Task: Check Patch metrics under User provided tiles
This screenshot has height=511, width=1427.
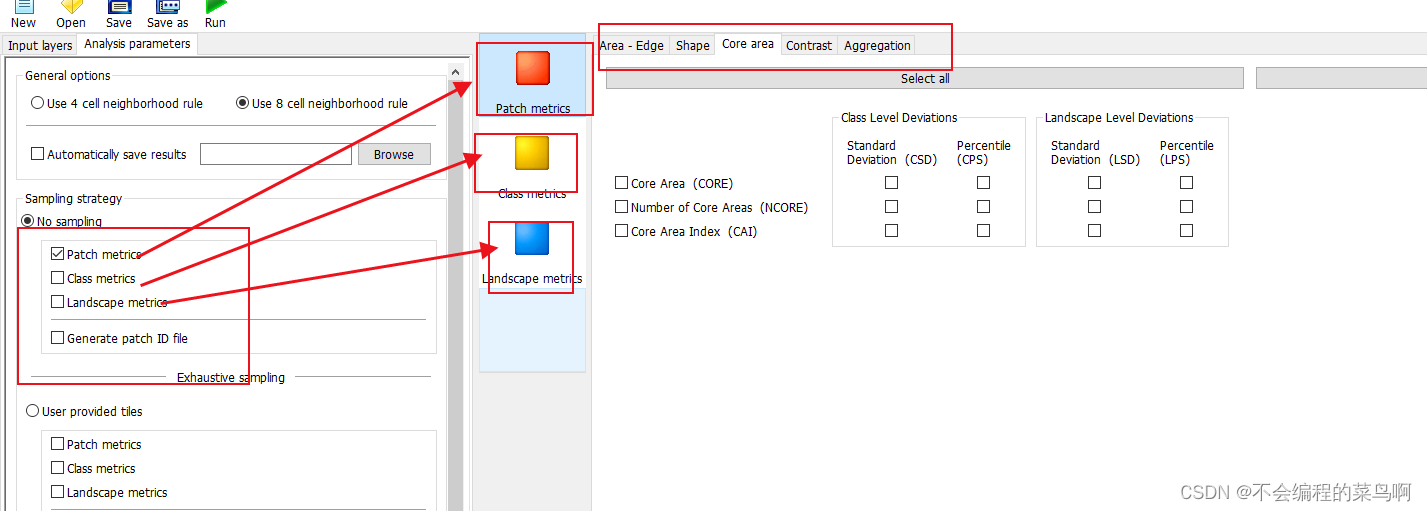Action: click(x=58, y=444)
